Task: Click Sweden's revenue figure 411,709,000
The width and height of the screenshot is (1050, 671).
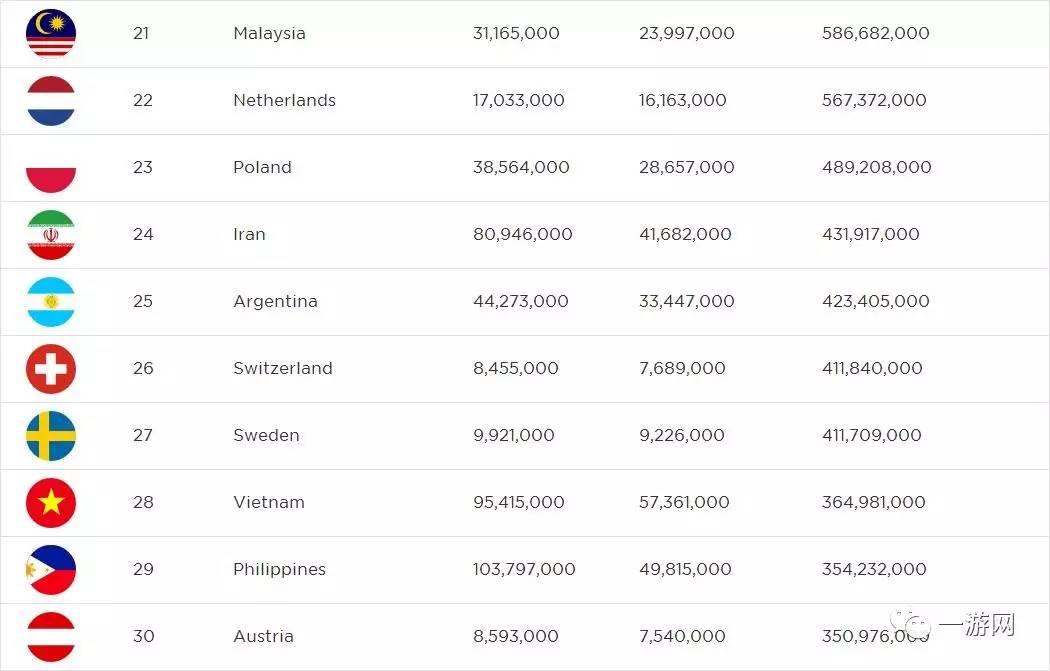Action: point(871,435)
